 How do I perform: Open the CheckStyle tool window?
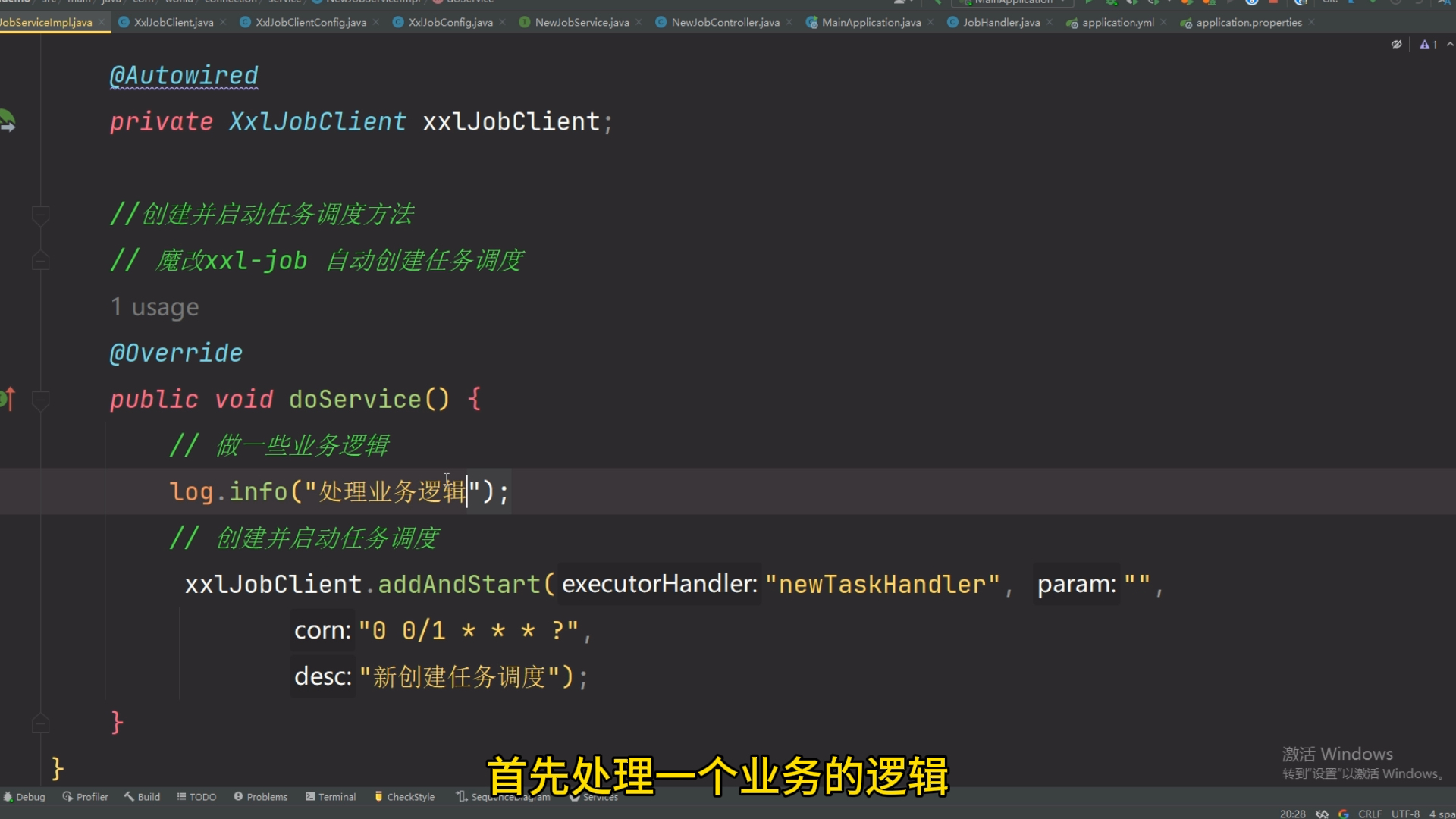(404, 797)
